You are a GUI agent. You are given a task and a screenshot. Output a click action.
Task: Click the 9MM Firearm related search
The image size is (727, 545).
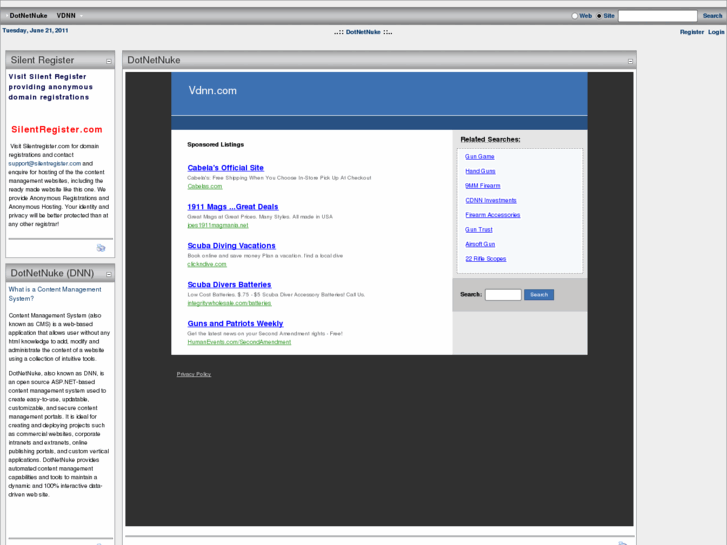click(483, 186)
